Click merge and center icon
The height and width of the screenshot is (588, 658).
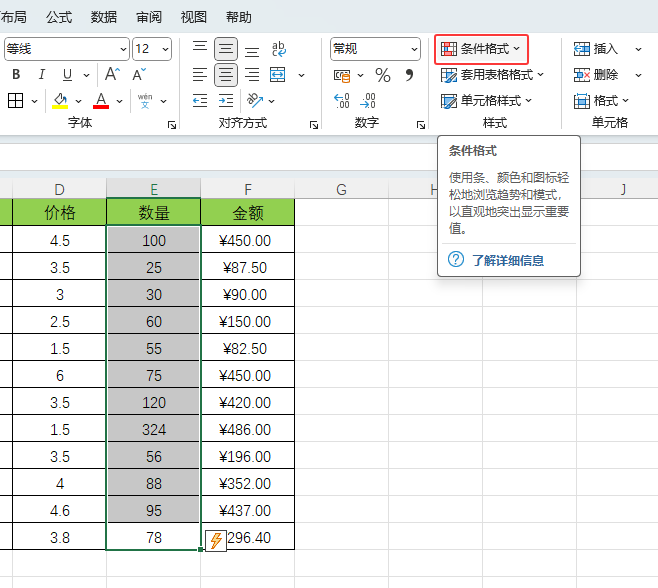[x=277, y=75]
